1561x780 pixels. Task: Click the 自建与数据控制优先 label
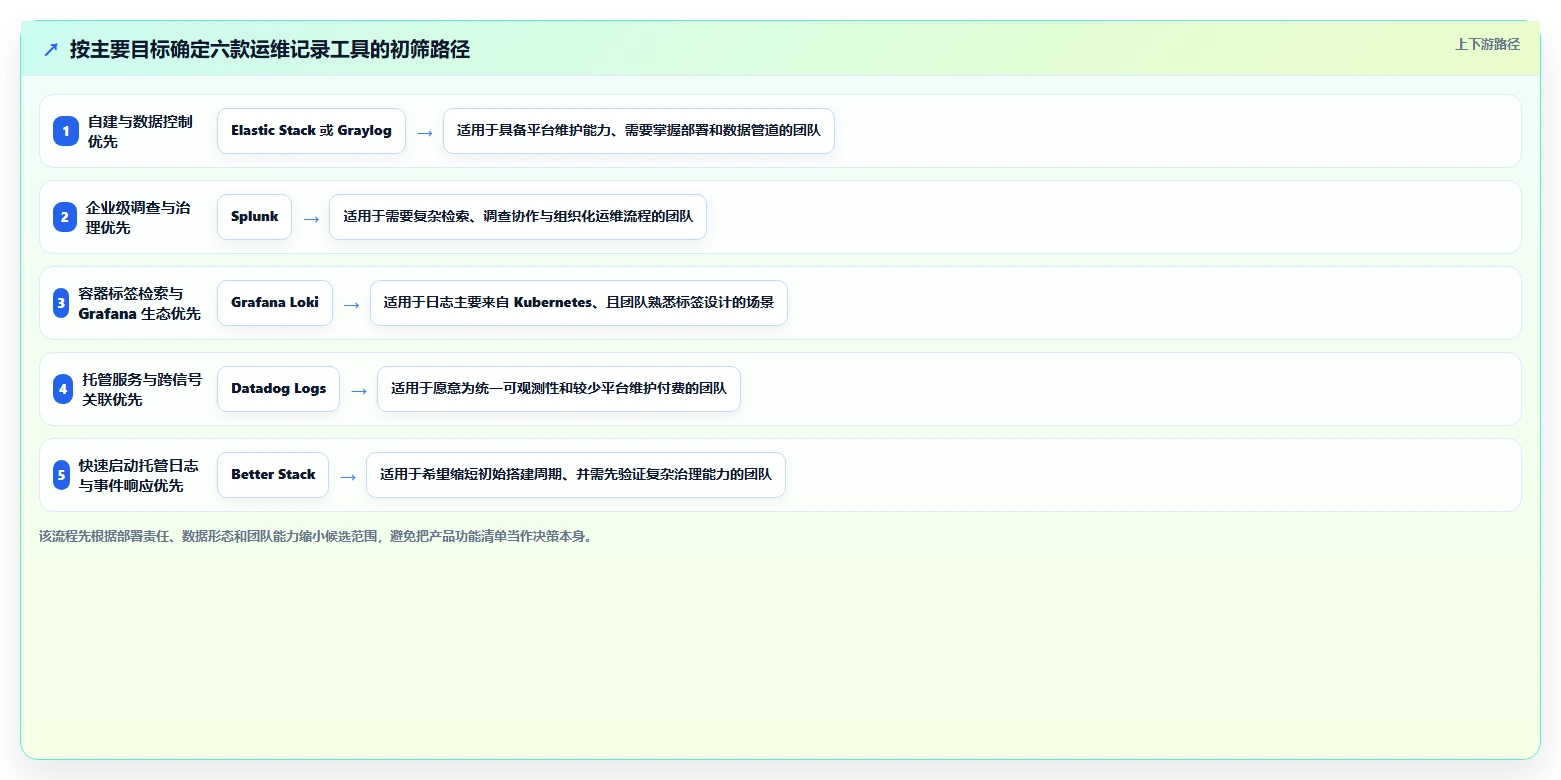(x=140, y=131)
